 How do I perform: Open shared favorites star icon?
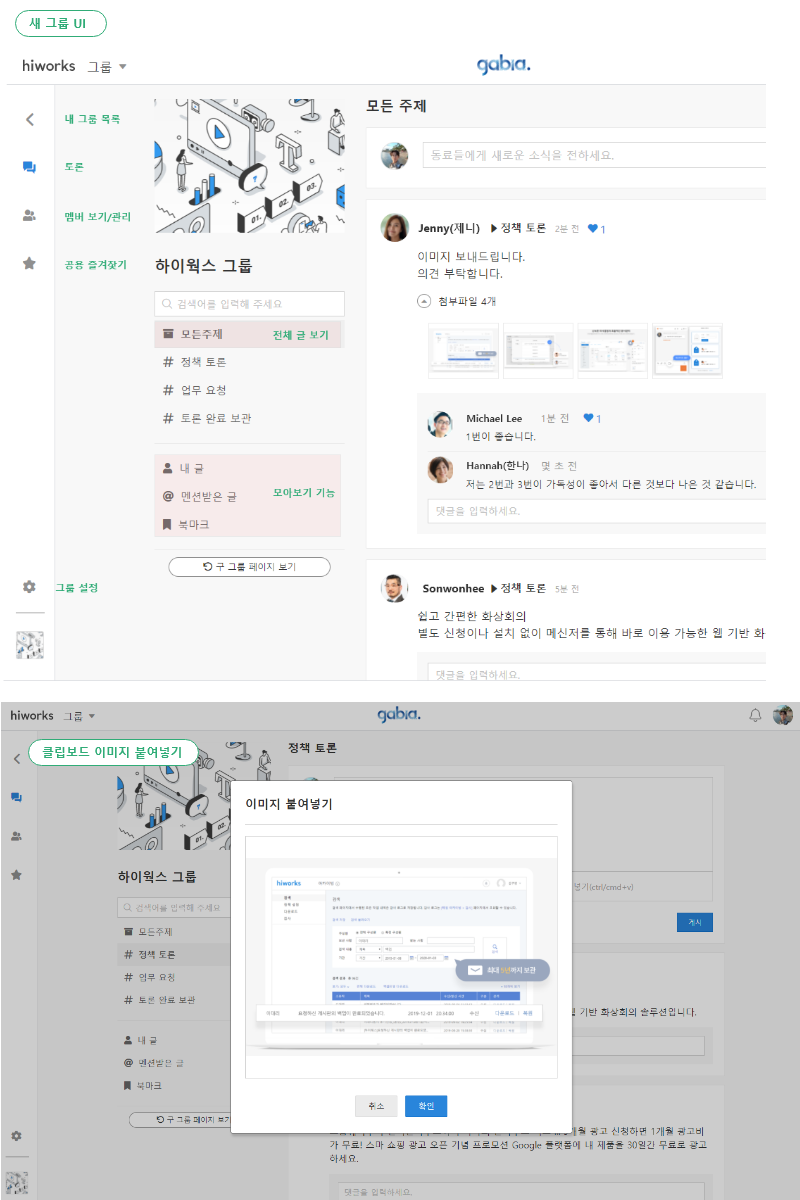(29, 263)
